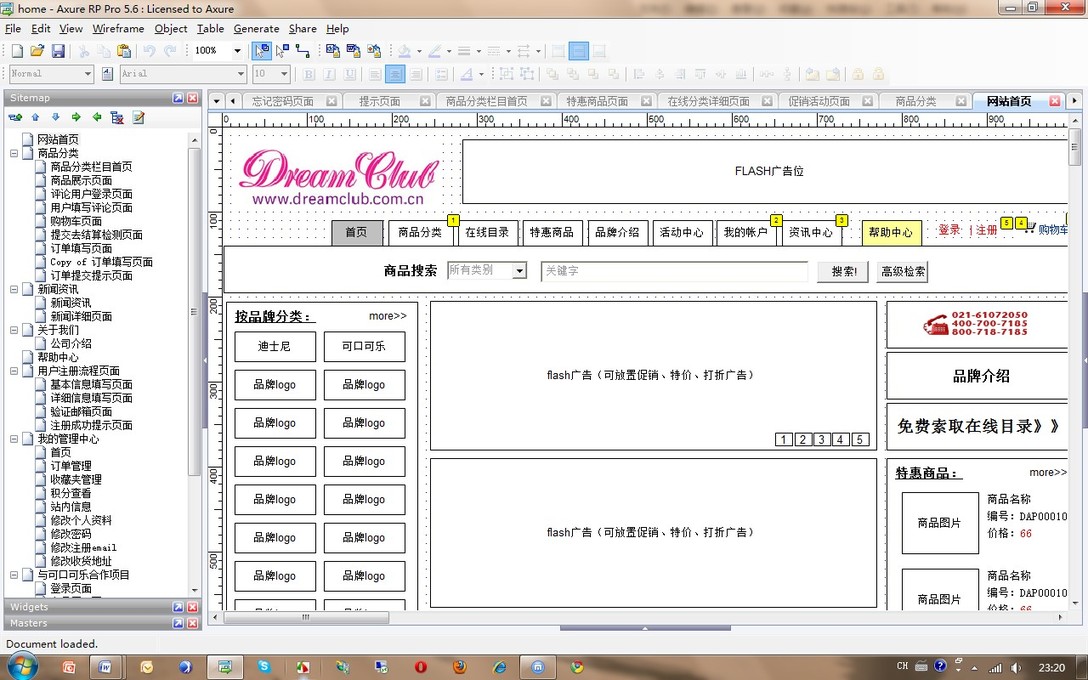Collapse the 商品分类 tree node

click(x=14, y=153)
